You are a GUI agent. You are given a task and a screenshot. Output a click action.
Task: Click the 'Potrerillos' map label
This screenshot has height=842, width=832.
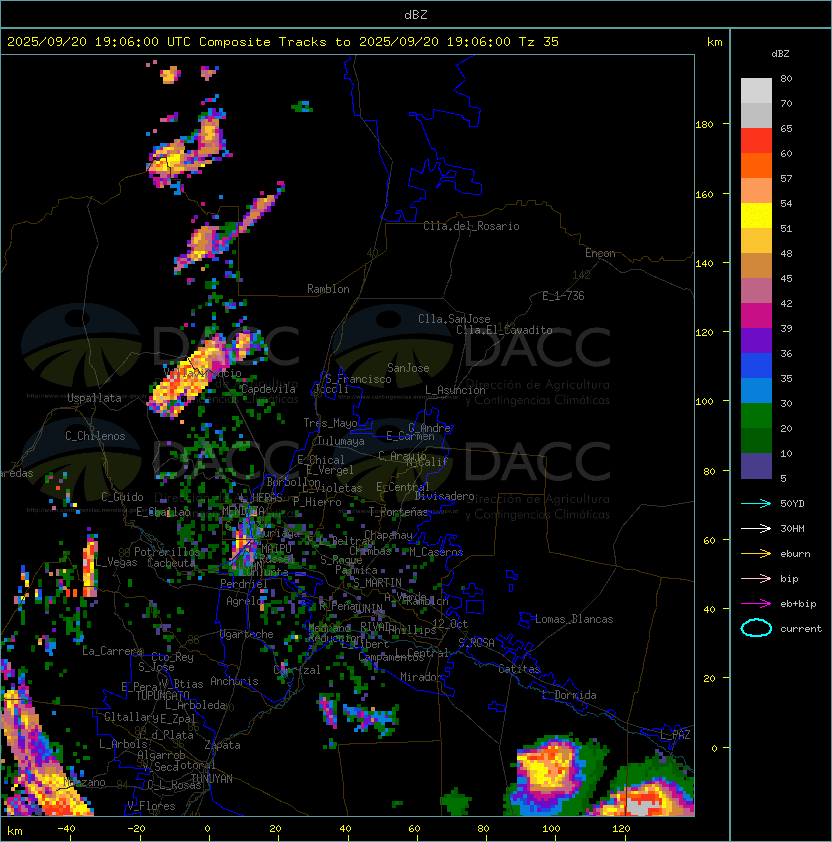pyautogui.click(x=167, y=552)
